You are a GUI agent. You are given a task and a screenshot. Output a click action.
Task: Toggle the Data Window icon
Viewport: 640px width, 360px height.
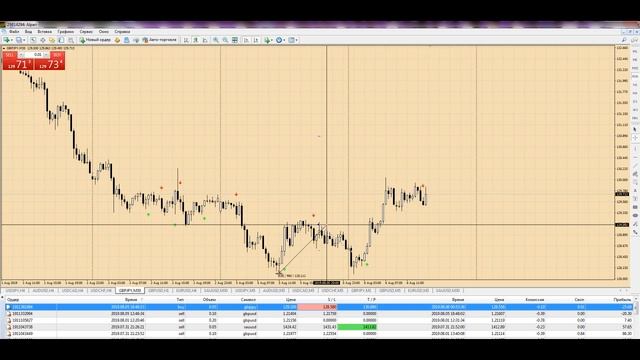tap(42, 40)
